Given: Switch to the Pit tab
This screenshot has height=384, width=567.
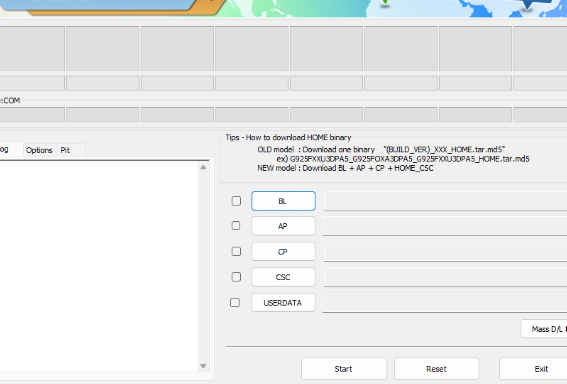Looking at the screenshot, I should (x=70, y=150).
